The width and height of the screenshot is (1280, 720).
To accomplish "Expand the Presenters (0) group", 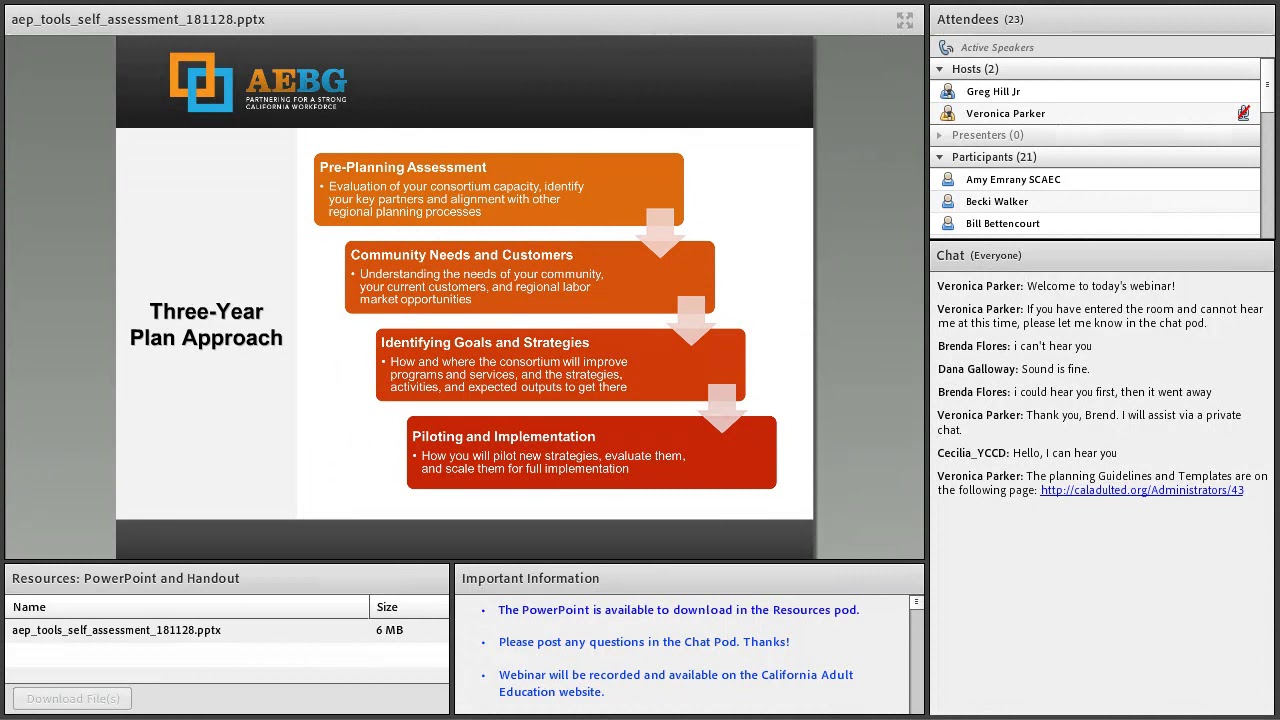I will point(939,135).
